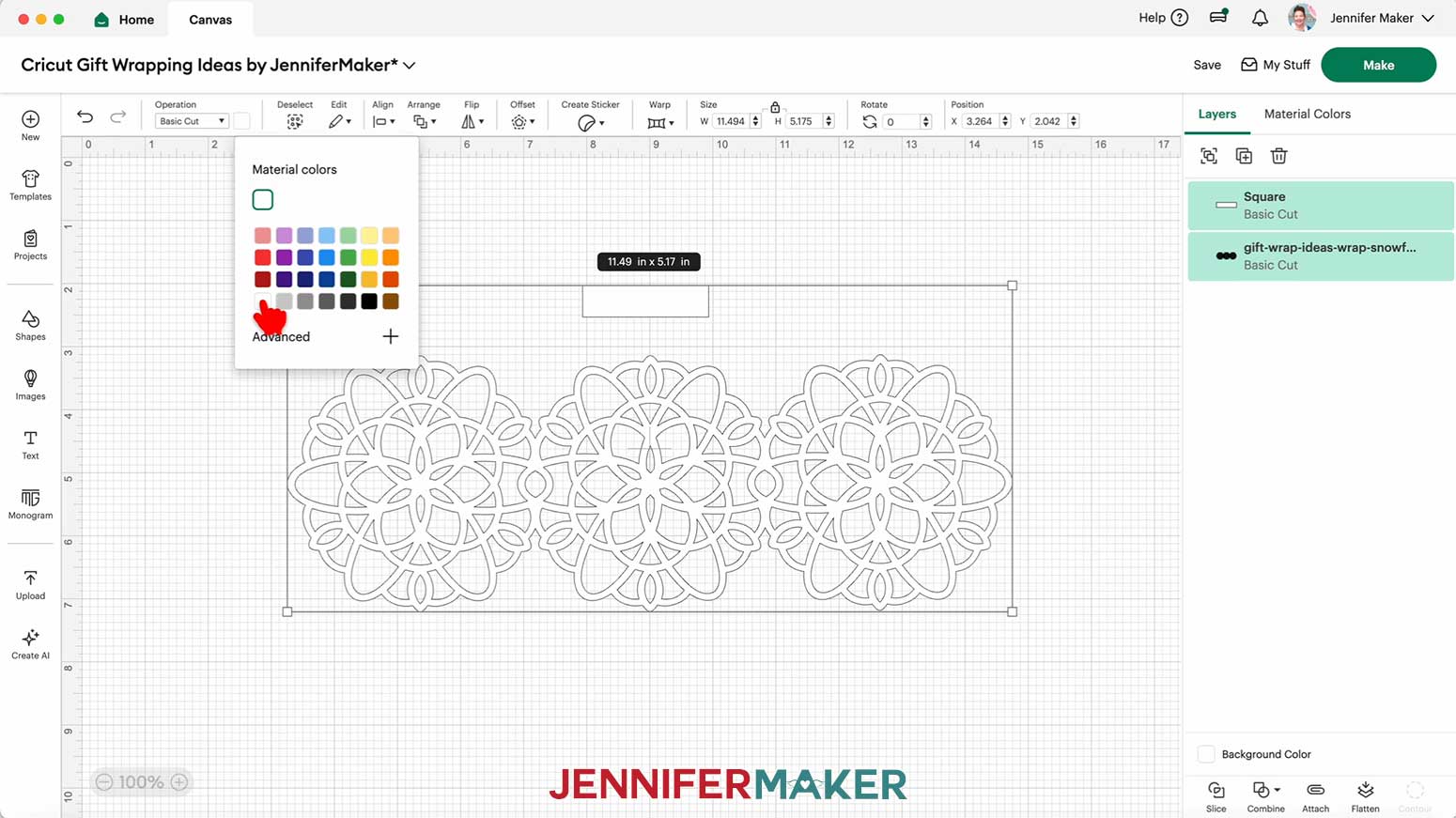Duplicate the selected layers
This screenshot has height=818, width=1456.
(x=1244, y=156)
